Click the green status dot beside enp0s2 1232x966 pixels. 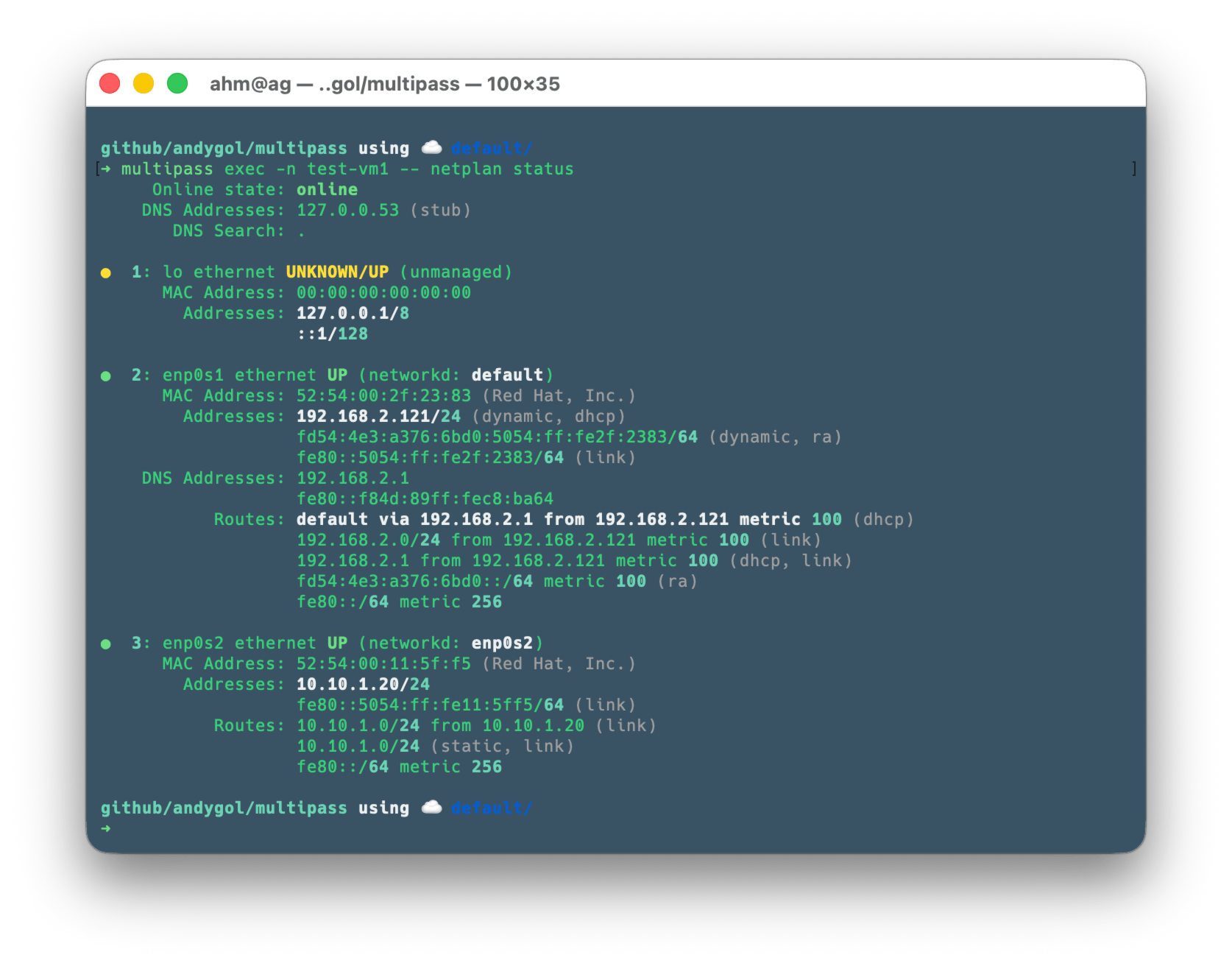click(x=107, y=643)
